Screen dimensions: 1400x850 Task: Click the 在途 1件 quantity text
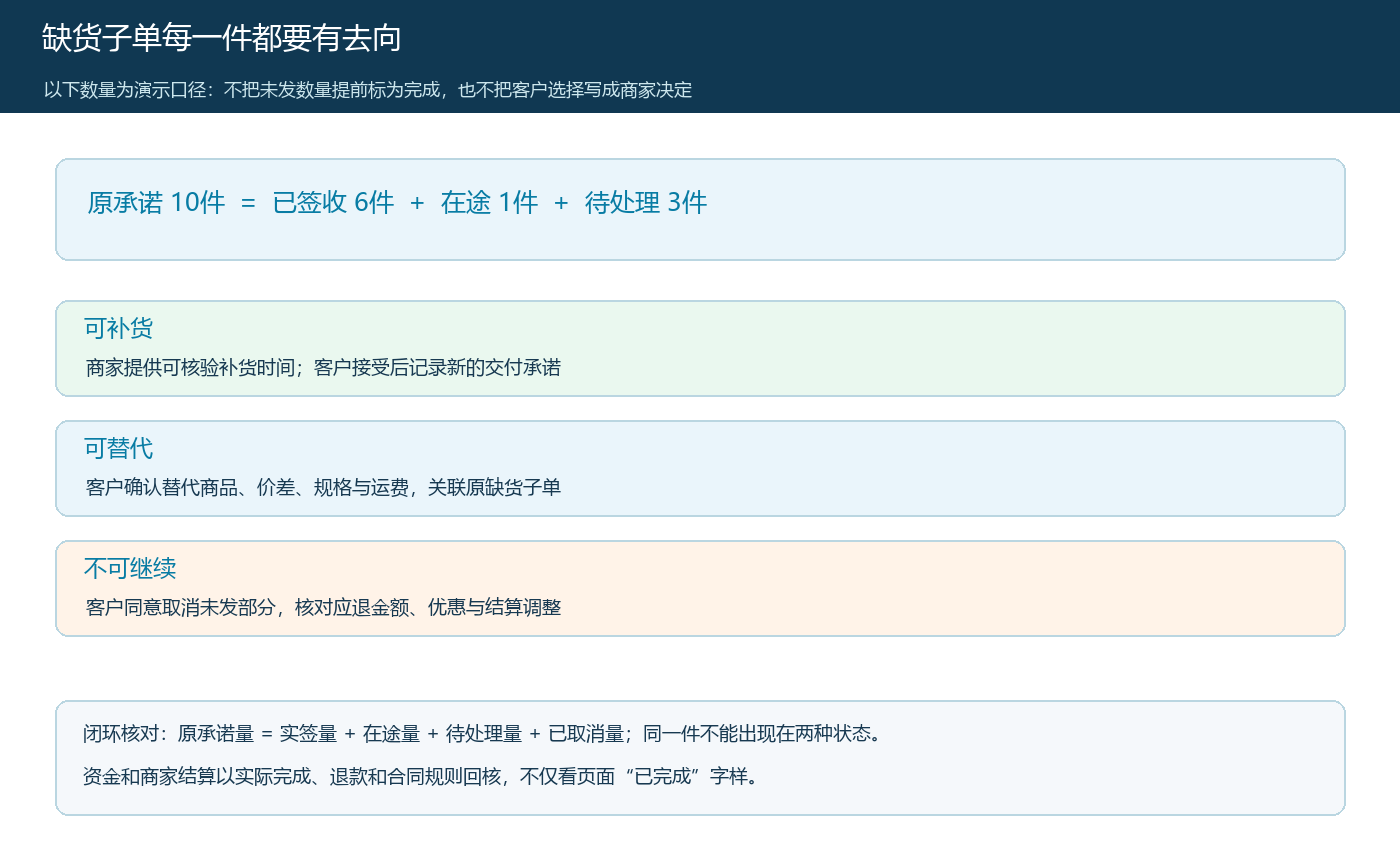489,202
